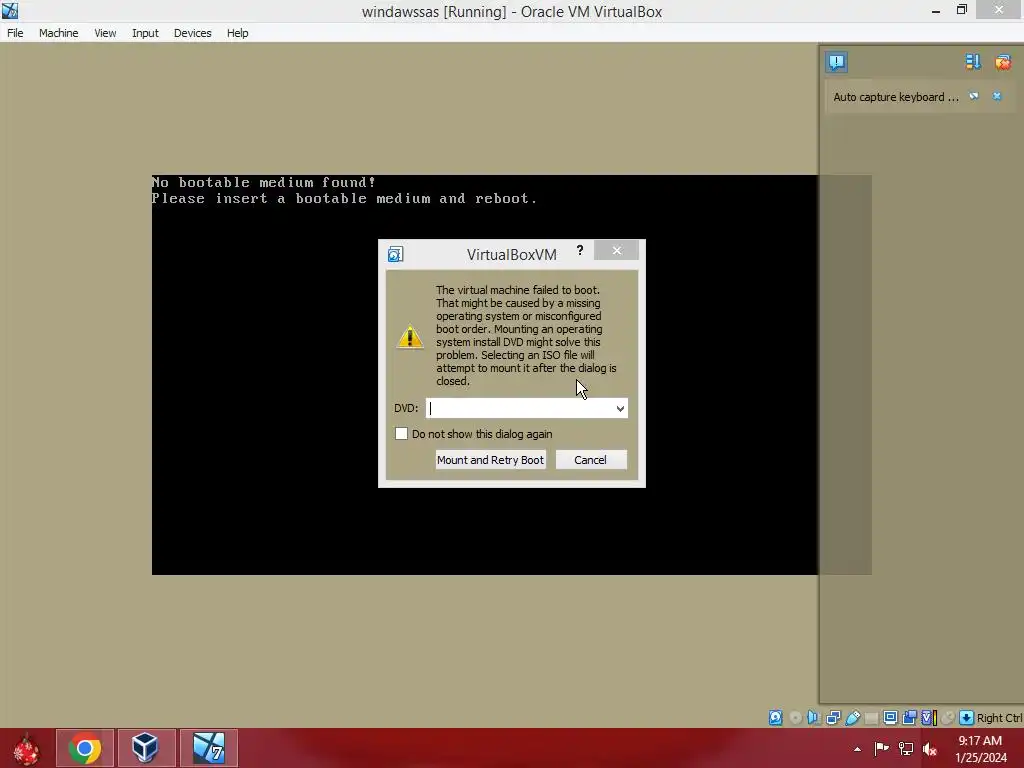Open Google Chrome from the taskbar

[85, 748]
